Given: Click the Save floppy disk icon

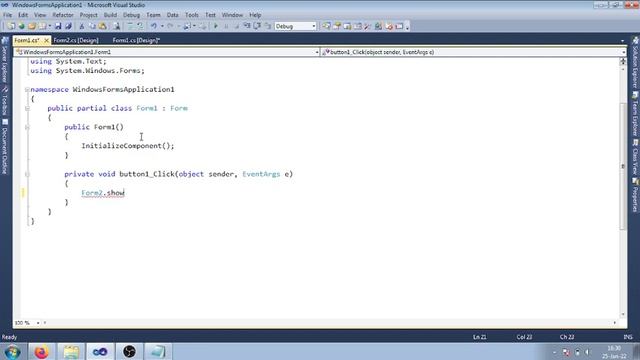Looking at the screenshot, I should pos(58,26).
